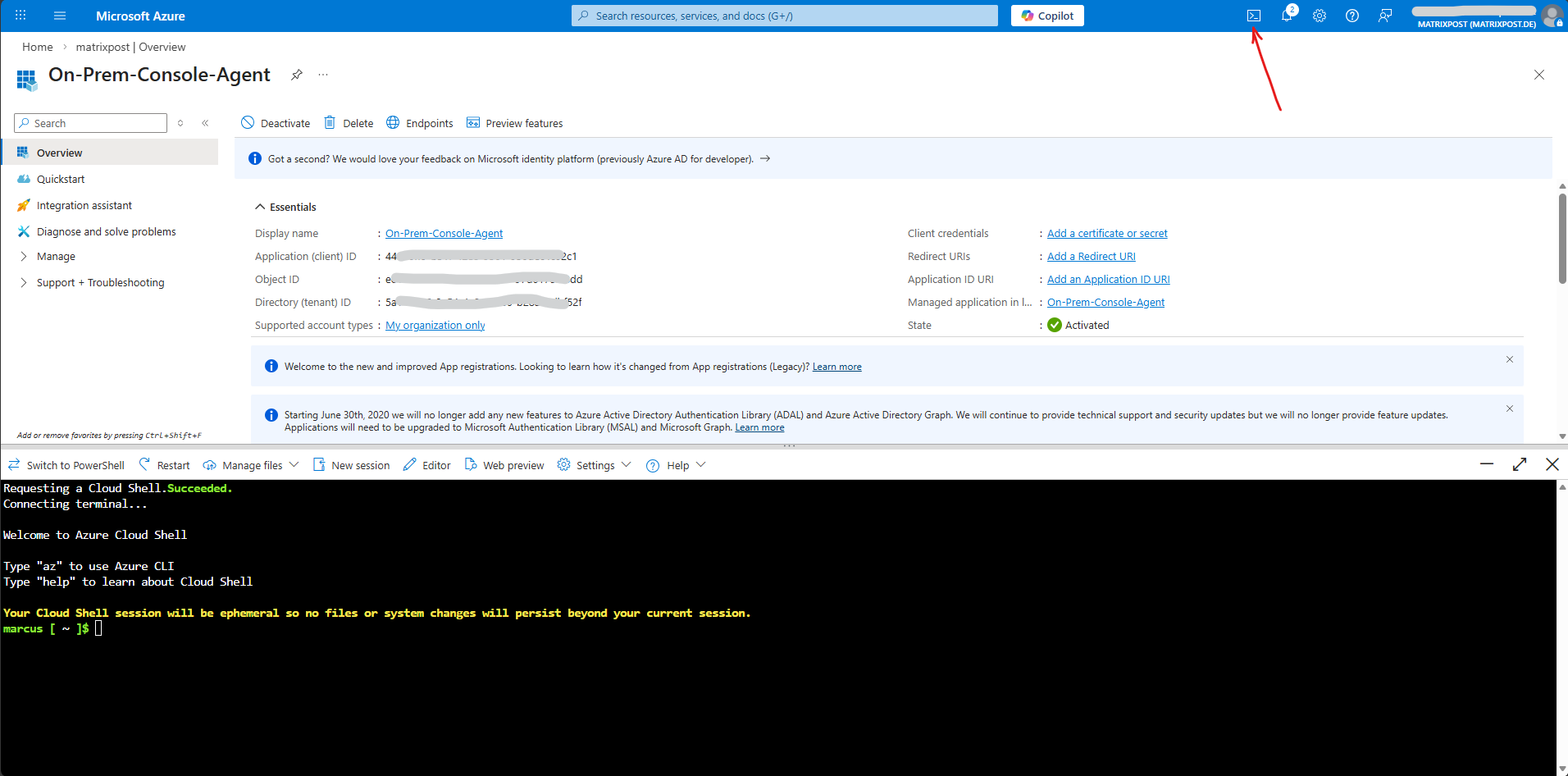This screenshot has width=1568, height=776.
Task: Collapse the Essentials section
Action: (260, 207)
